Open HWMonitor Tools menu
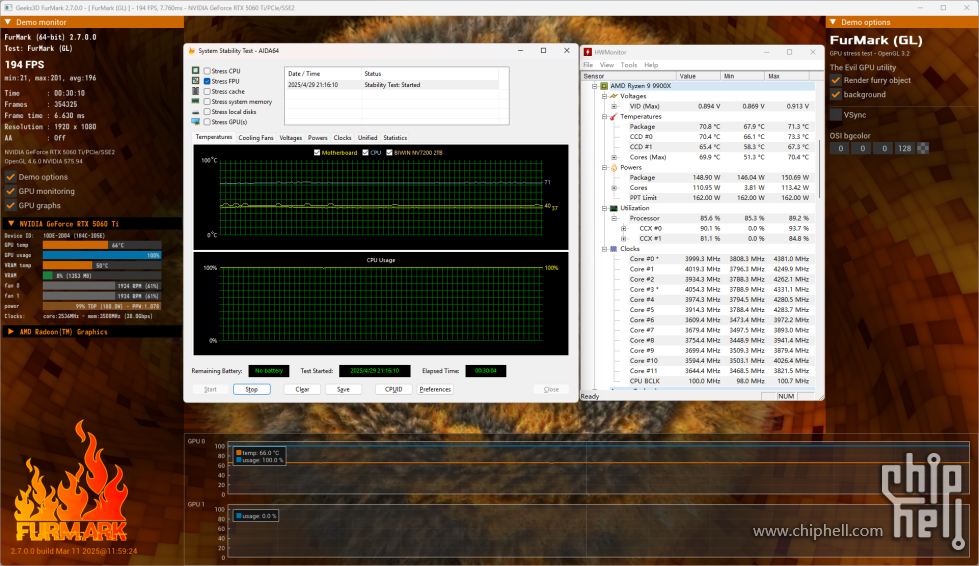Image resolution: width=979 pixels, height=566 pixels. (x=629, y=65)
